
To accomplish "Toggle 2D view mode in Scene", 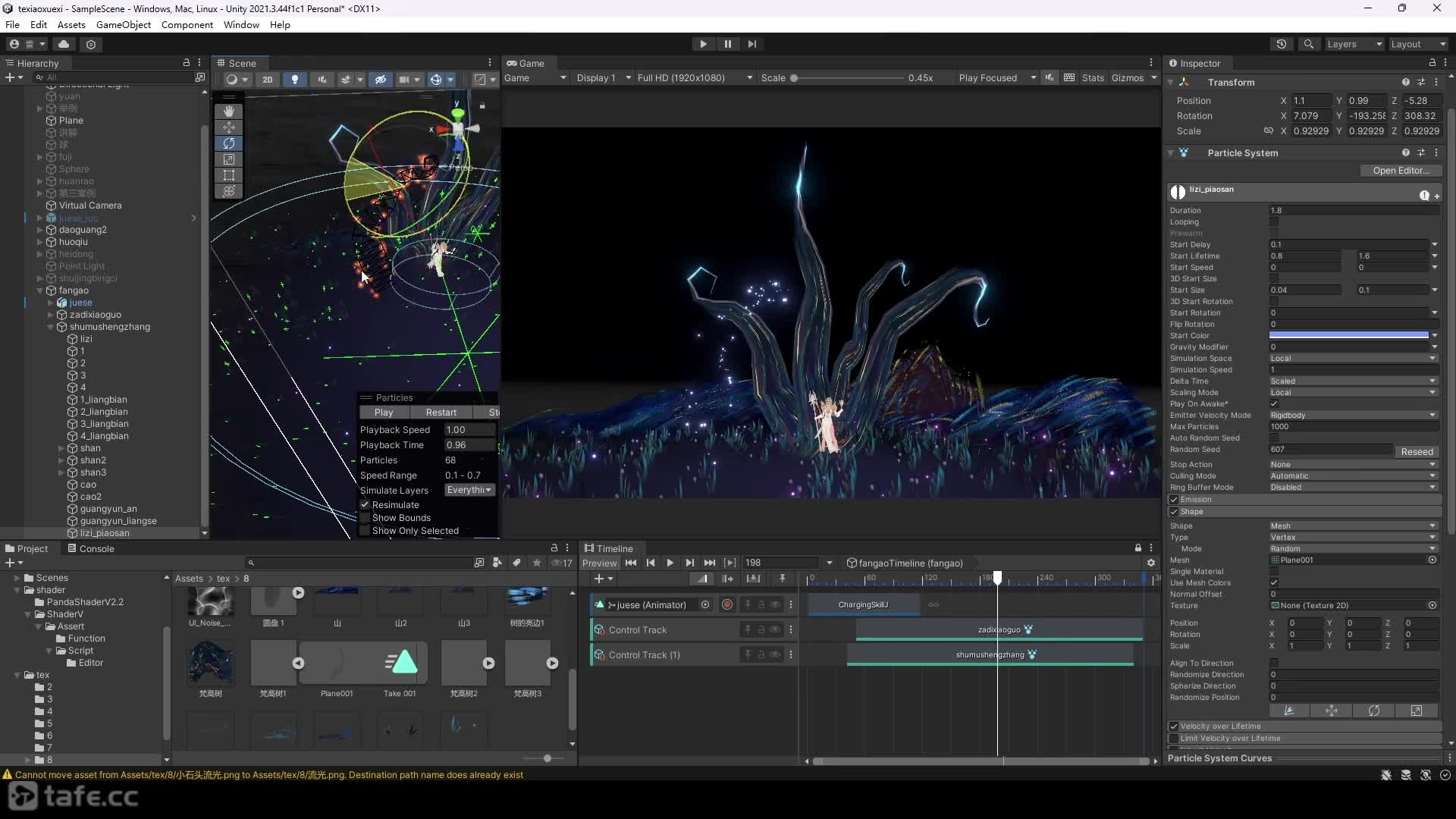I will click(x=268, y=79).
